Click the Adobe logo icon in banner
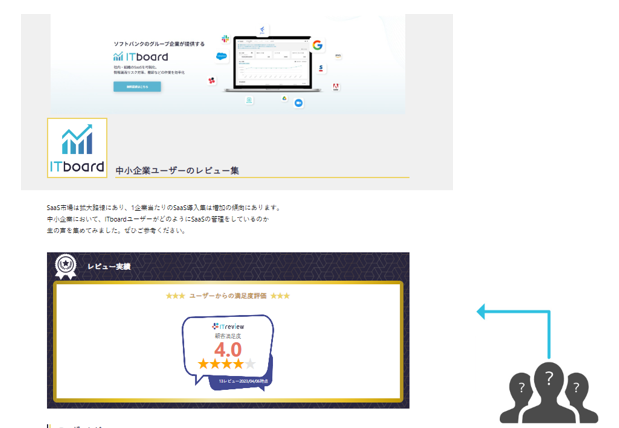This screenshot has height=428, width=619. [x=336, y=86]
